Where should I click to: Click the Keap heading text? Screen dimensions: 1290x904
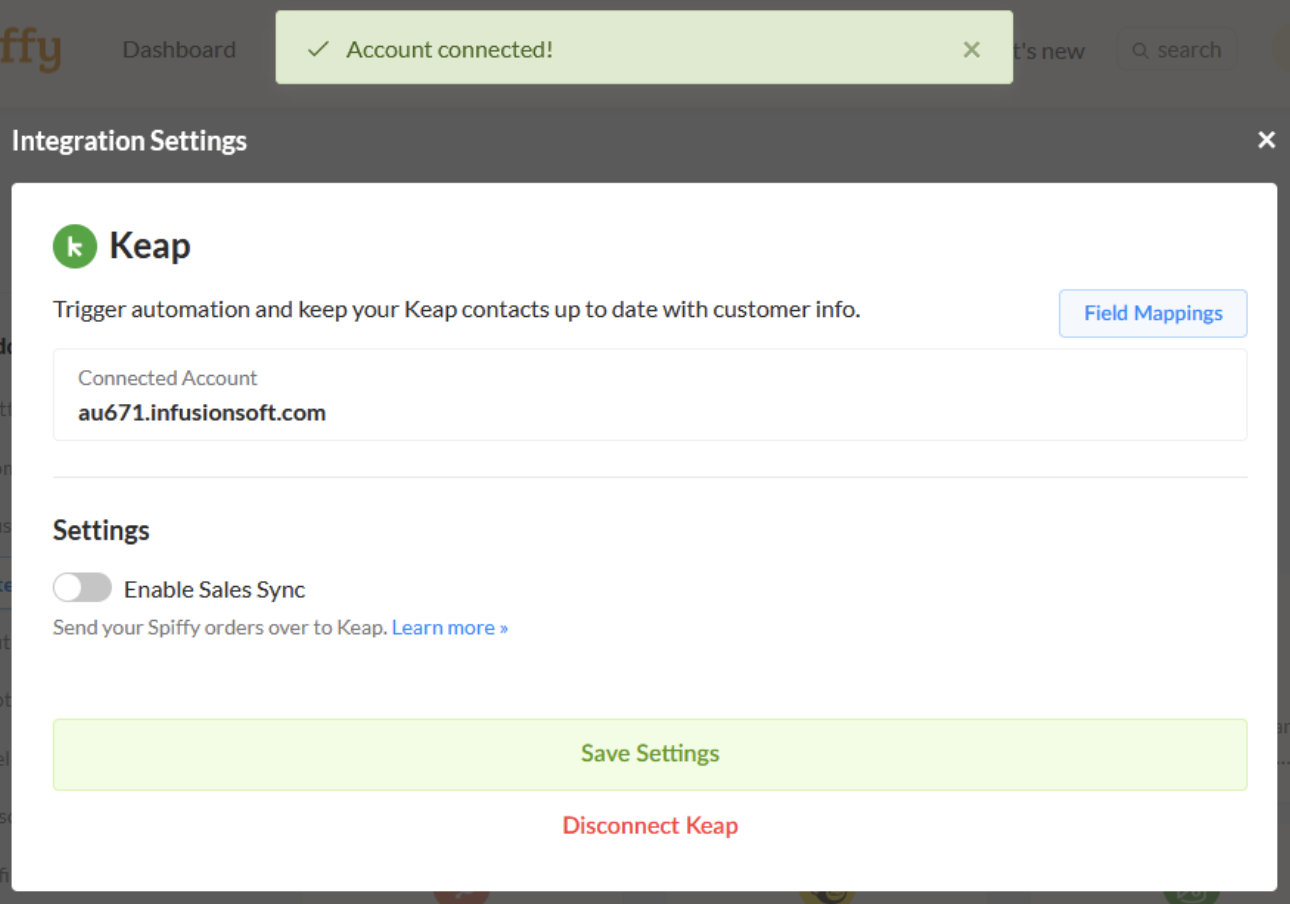[150, 246]
